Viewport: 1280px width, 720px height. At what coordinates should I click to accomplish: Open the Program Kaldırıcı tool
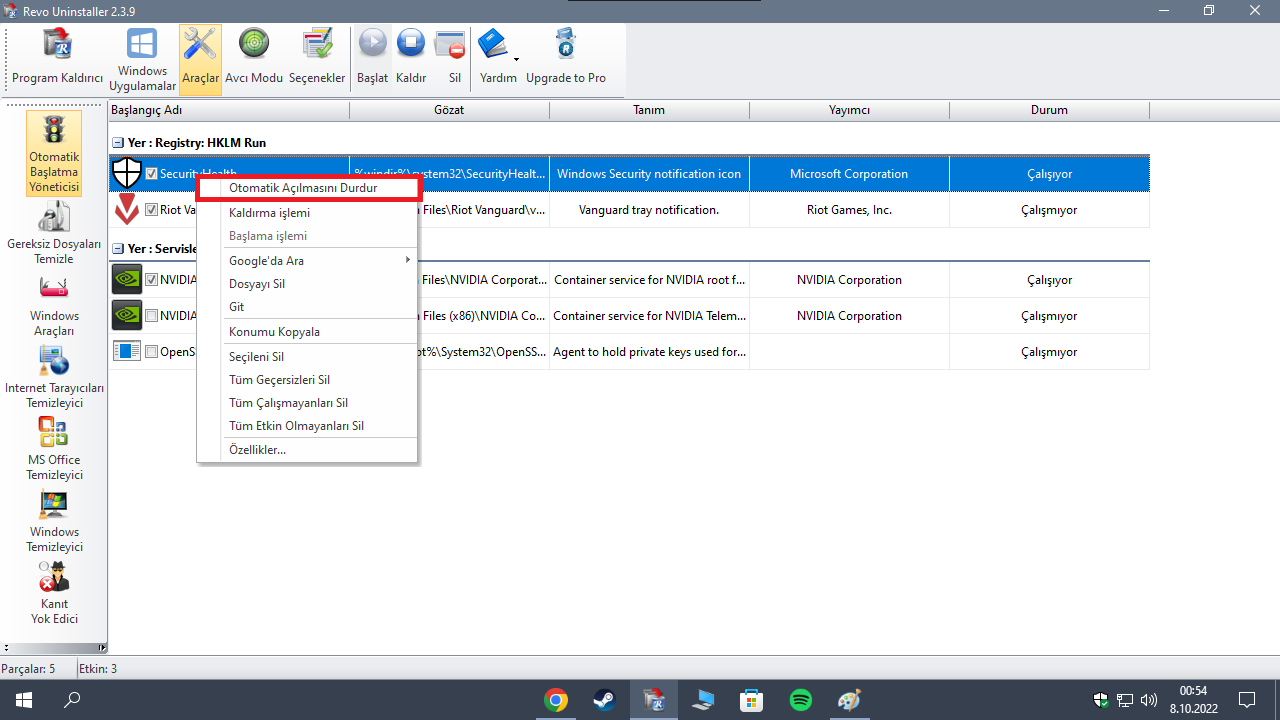(57, 59)
